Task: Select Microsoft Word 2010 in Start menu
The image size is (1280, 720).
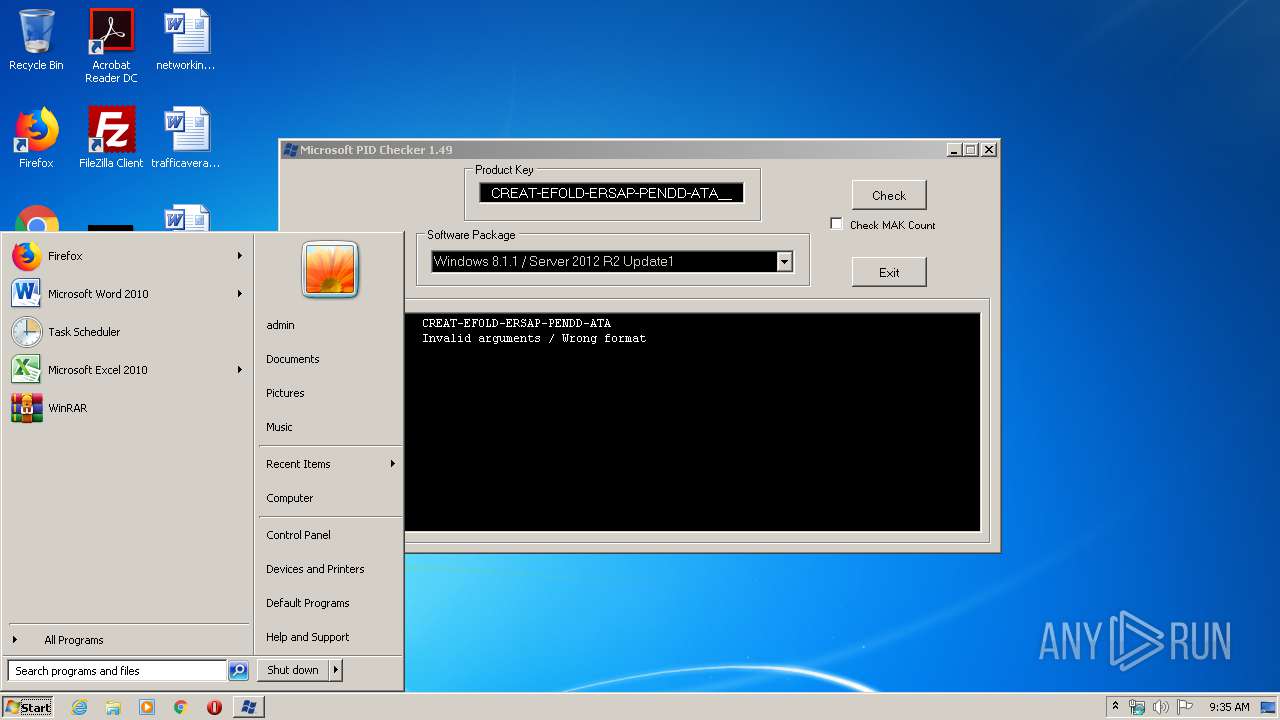Action: tap(127, 294)
